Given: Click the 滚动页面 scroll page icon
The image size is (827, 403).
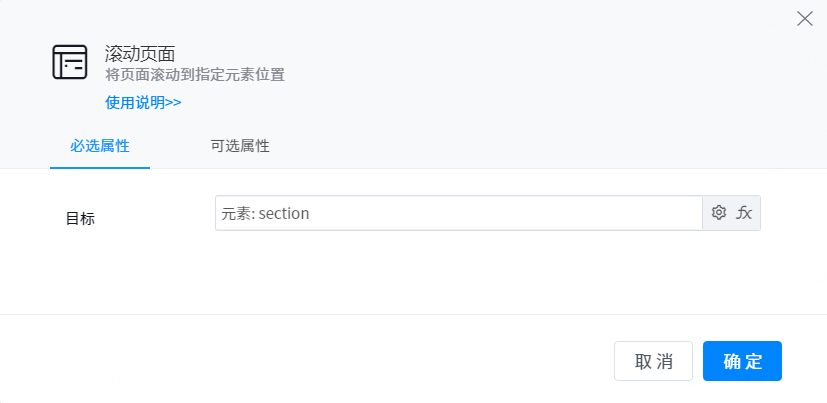Looking at the screenshot, I should point(70,62).
